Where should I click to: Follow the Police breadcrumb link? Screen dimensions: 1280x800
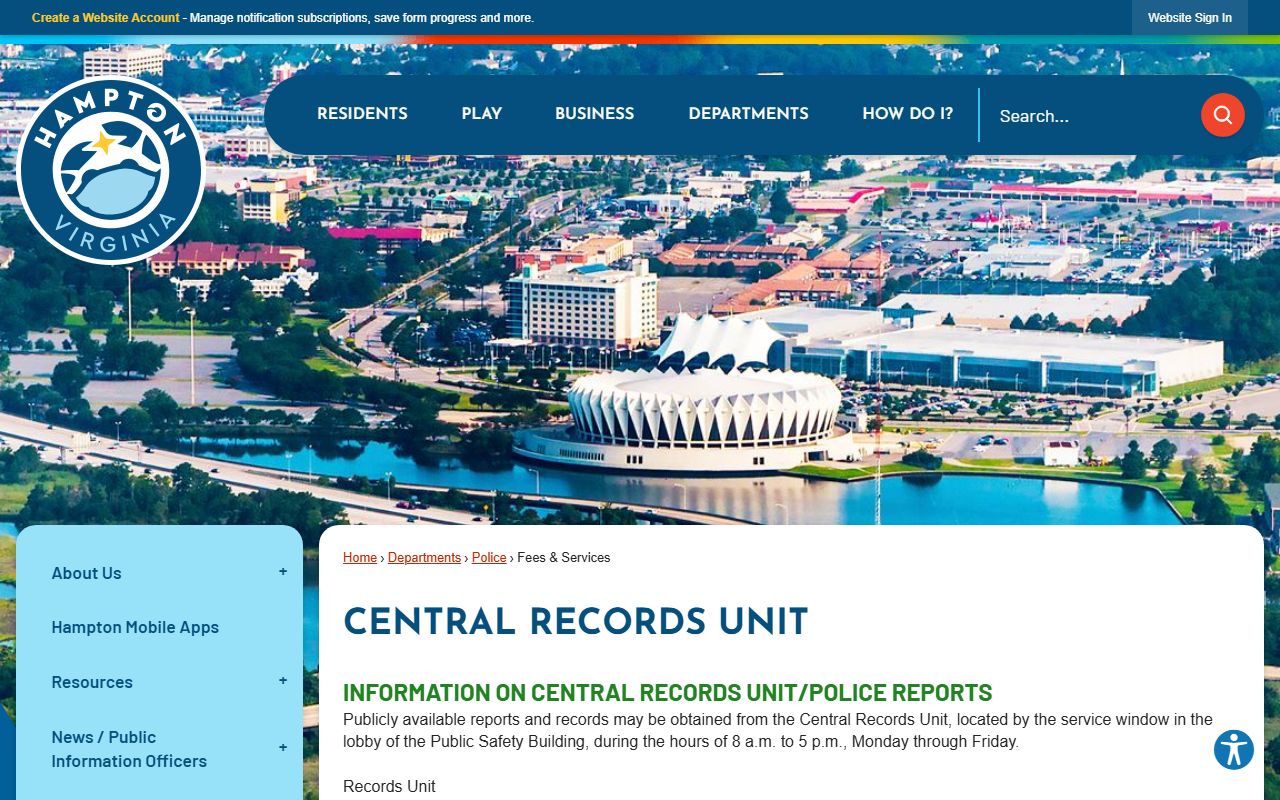pyautogui.click(x=489, y=558)
